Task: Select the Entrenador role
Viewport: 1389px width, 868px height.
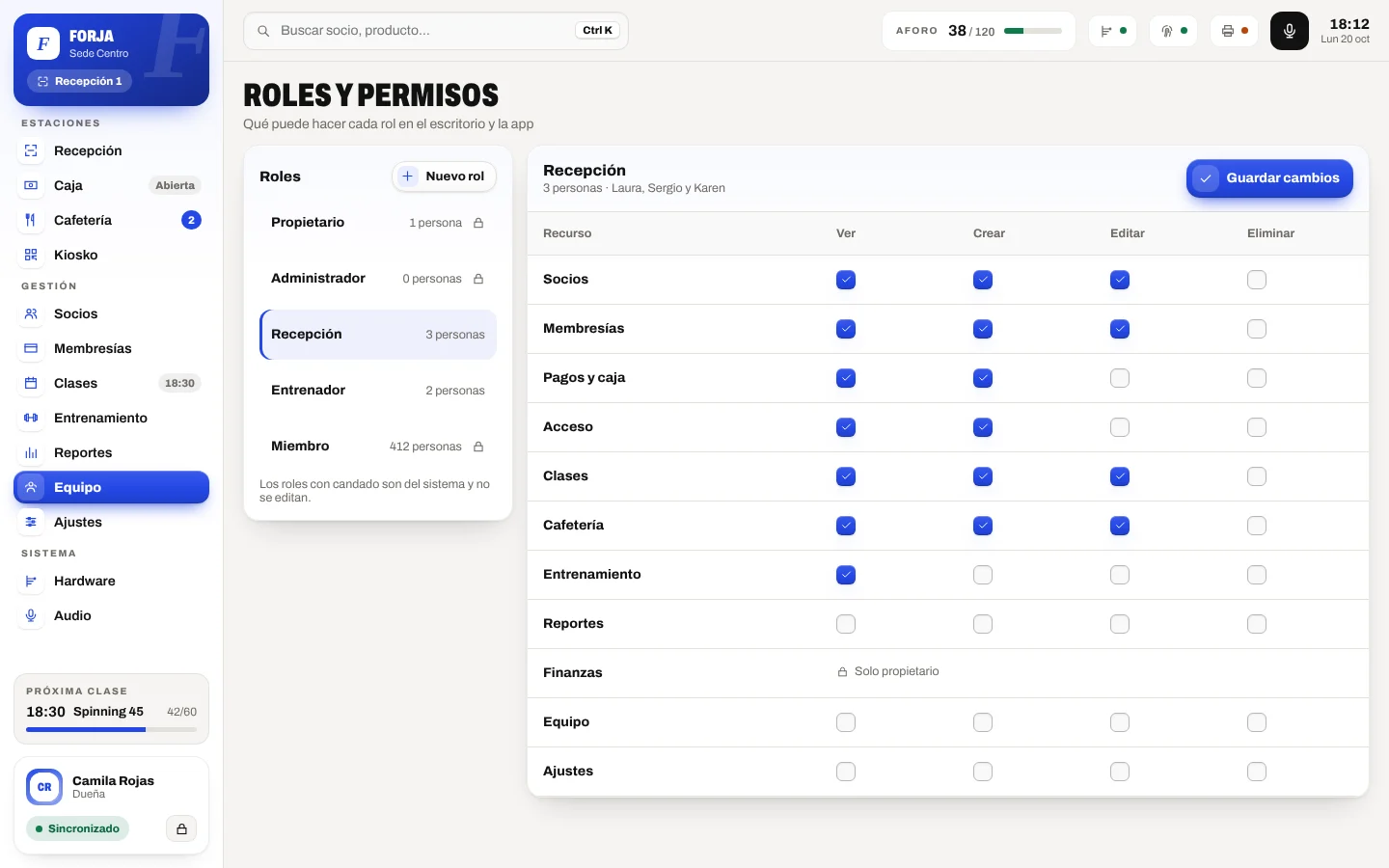Action: pyautogui.click(x=378, y=391)
